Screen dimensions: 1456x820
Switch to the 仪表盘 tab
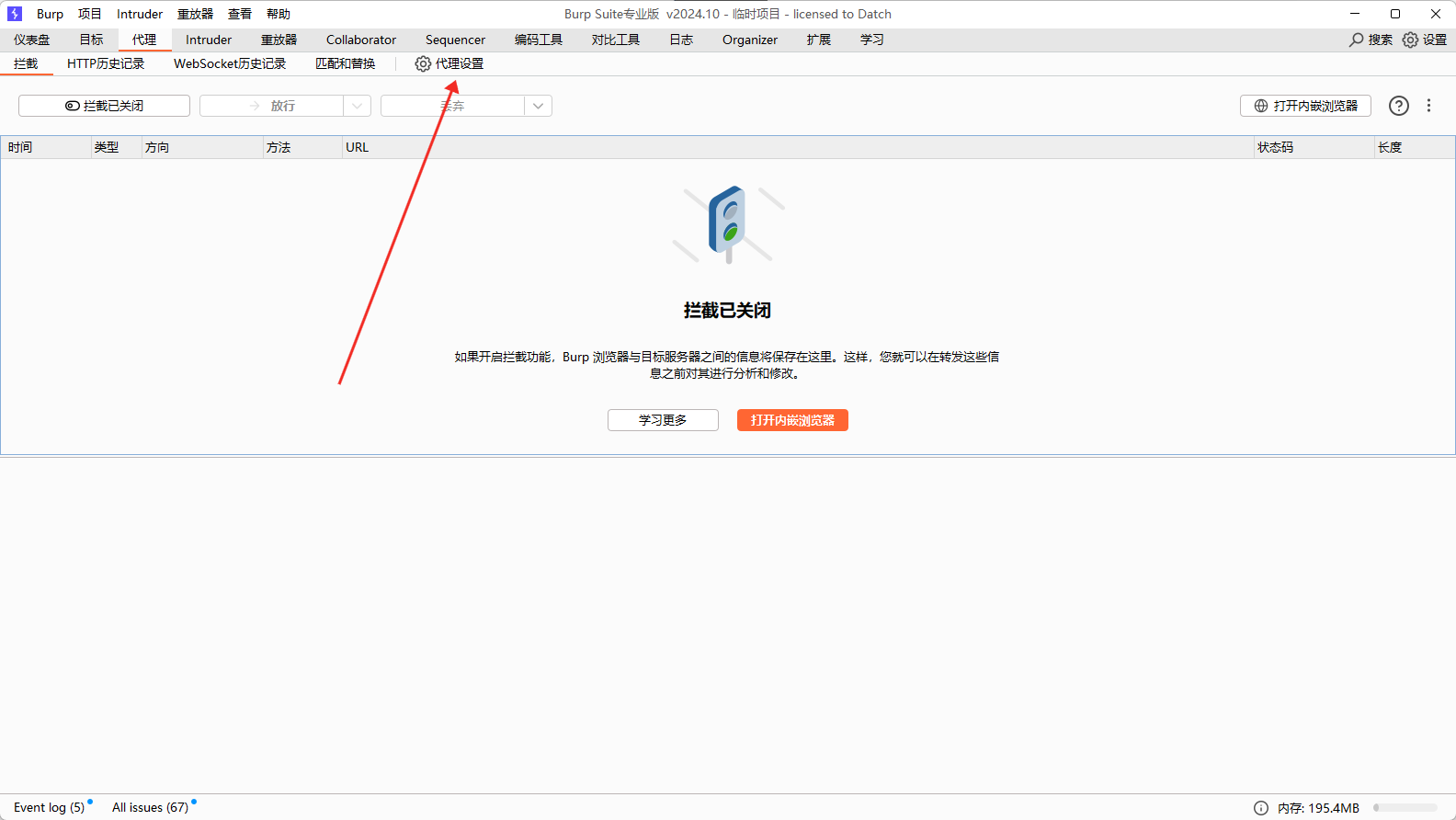point(32,40)
